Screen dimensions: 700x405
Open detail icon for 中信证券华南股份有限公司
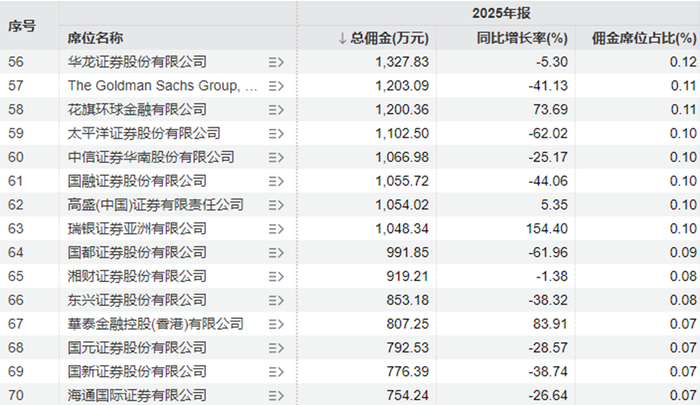277,157
